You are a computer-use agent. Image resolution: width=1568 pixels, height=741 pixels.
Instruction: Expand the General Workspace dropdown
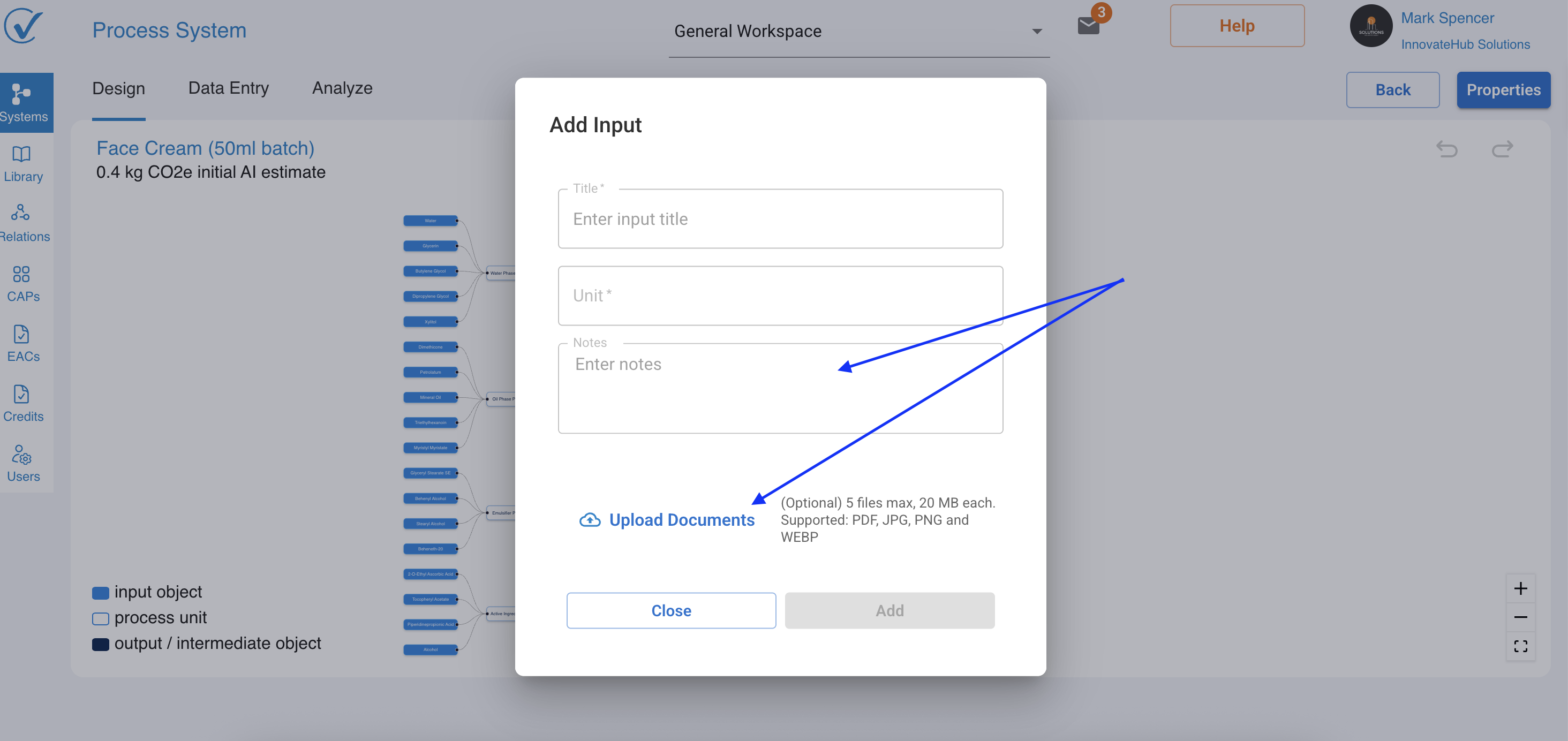(x=859, y=31)
